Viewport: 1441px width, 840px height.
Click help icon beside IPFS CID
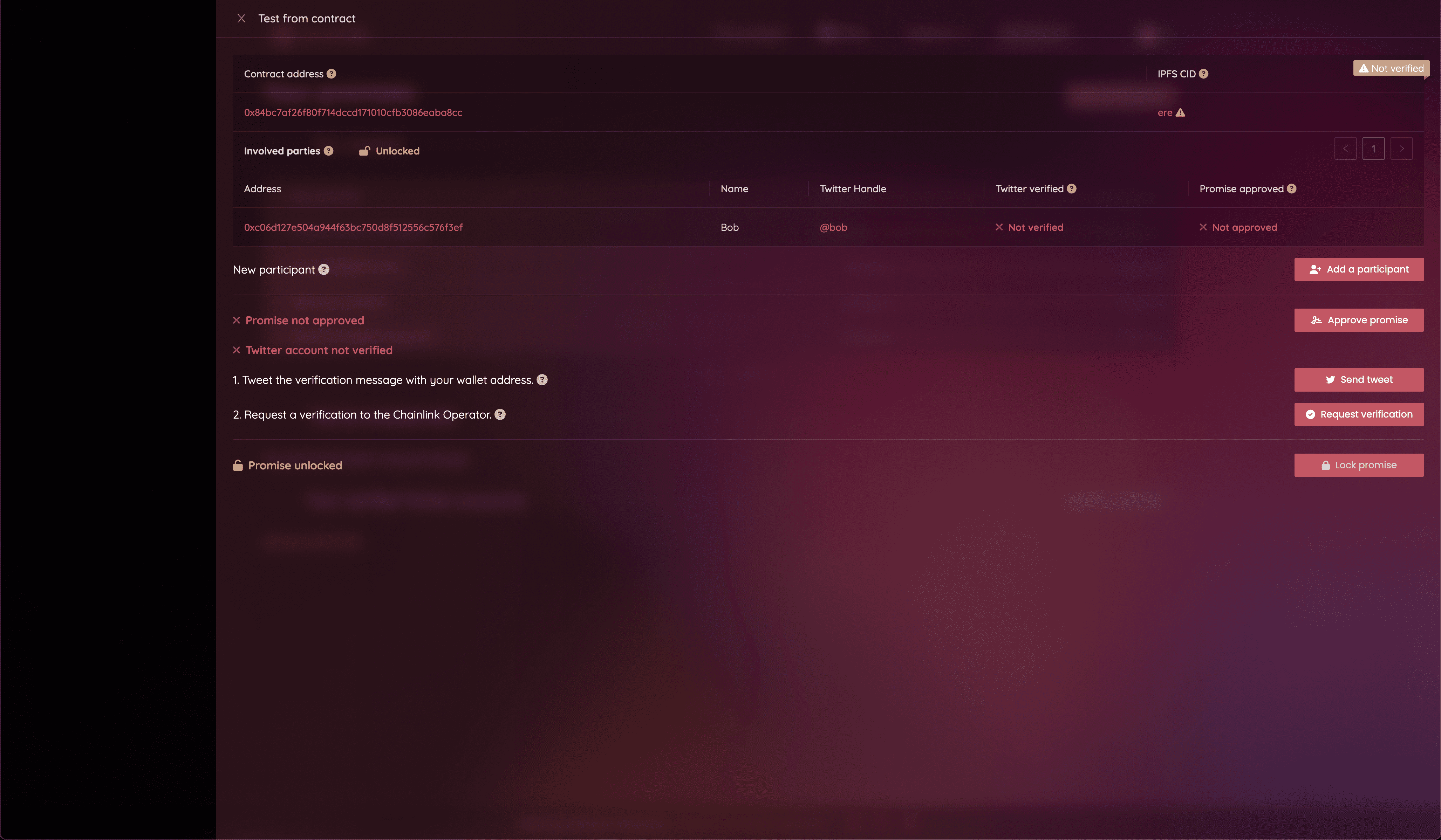(x=1203, y=74)
